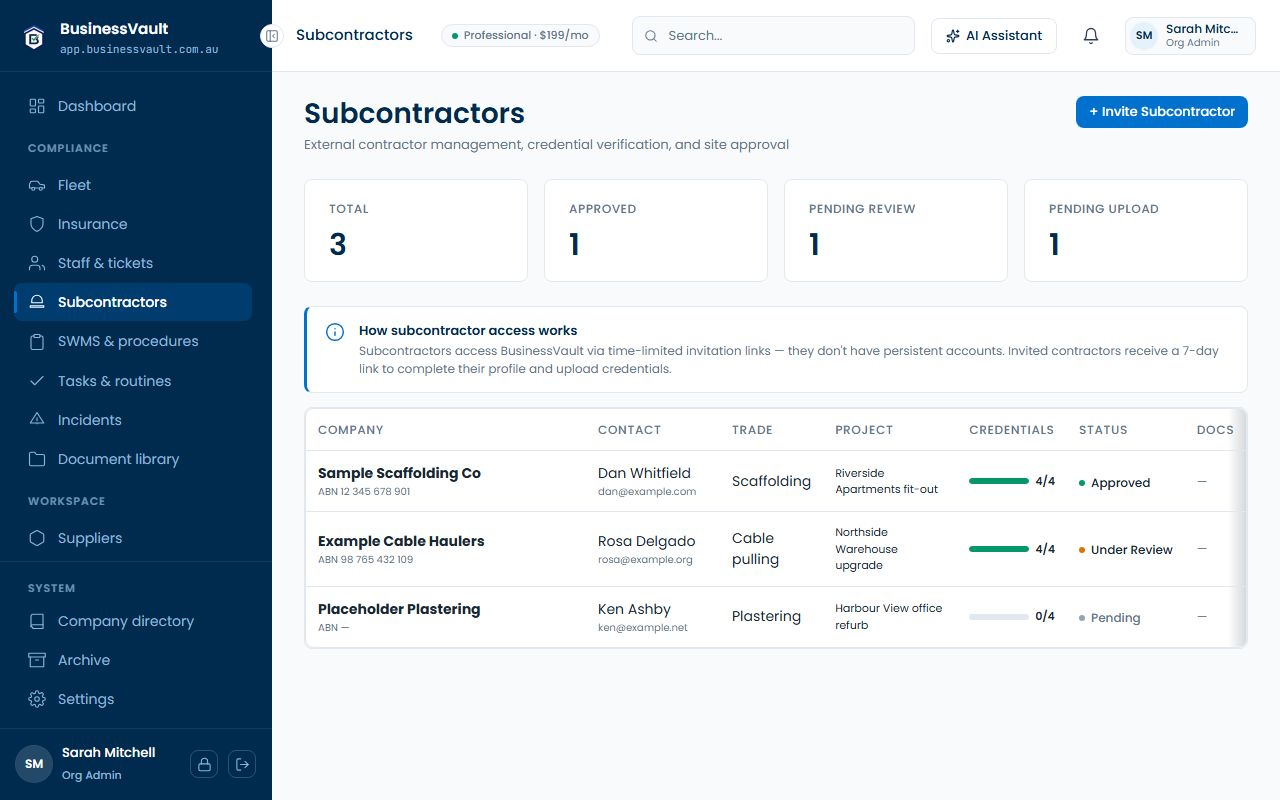This screenshot has height=800, width=1280.
Task: Click the SWMS clipboard icon
Action: coord(37,341)
